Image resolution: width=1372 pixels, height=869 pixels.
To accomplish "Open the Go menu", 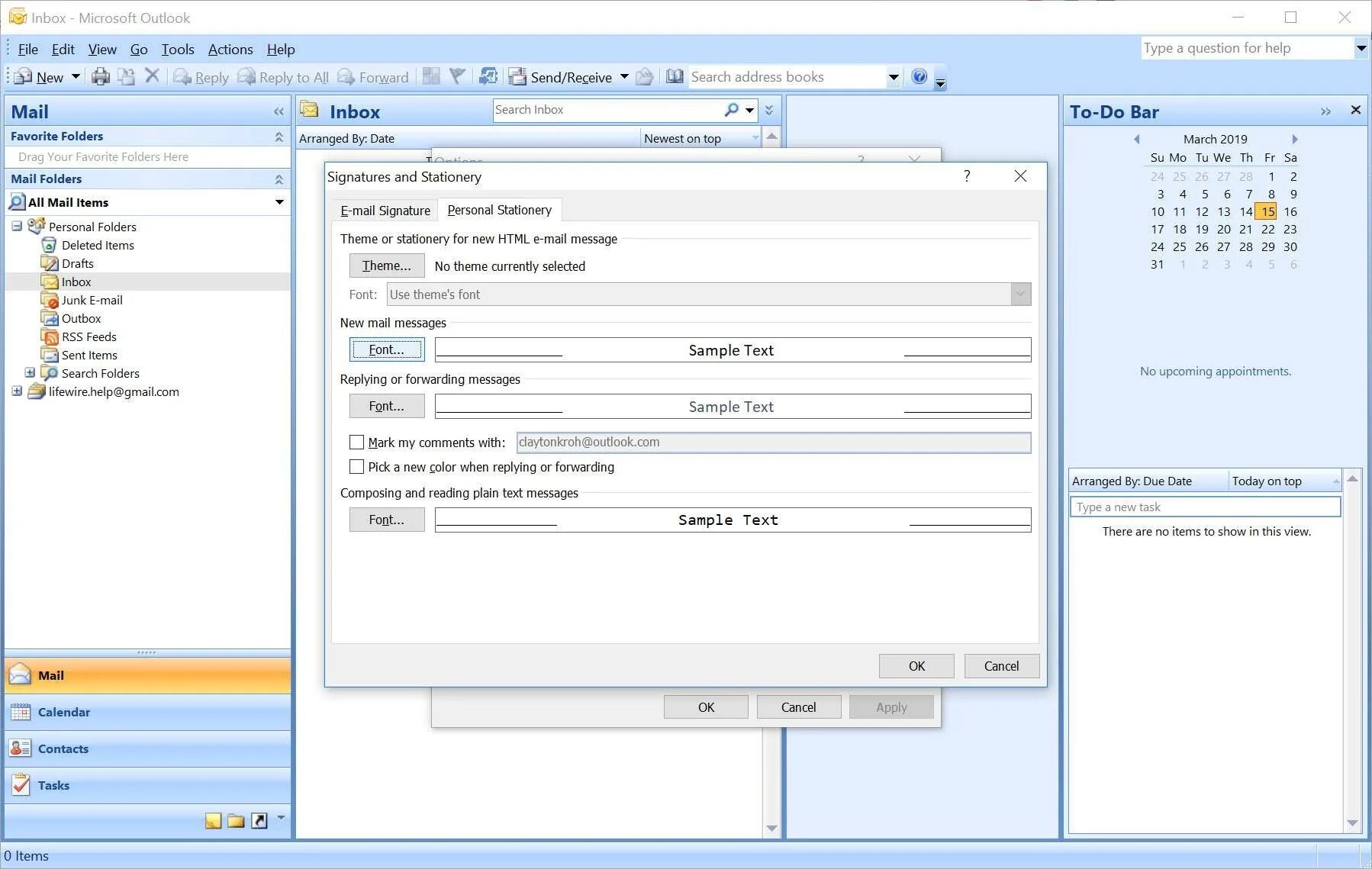I will tap(139, 50).
